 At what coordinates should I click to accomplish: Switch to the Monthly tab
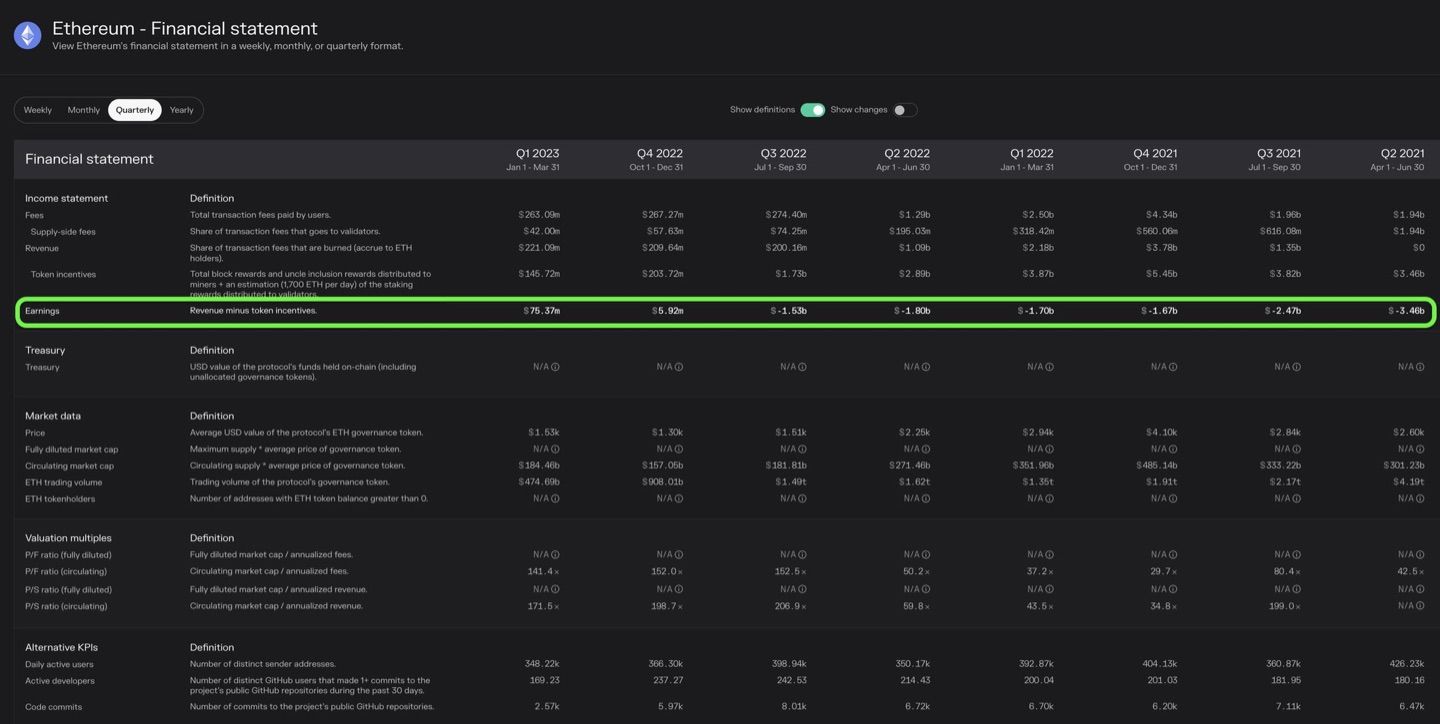pos(84,110)
